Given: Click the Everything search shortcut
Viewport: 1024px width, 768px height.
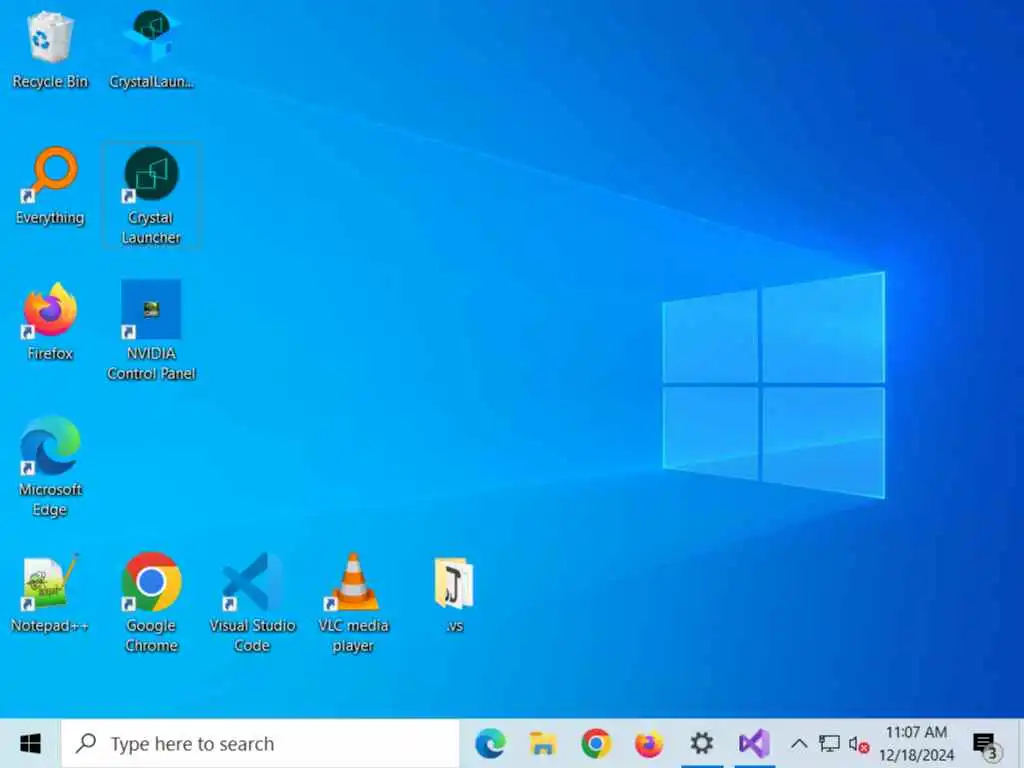Looking at the screenshot, I should pyautogui.click(x=50, y=186).
